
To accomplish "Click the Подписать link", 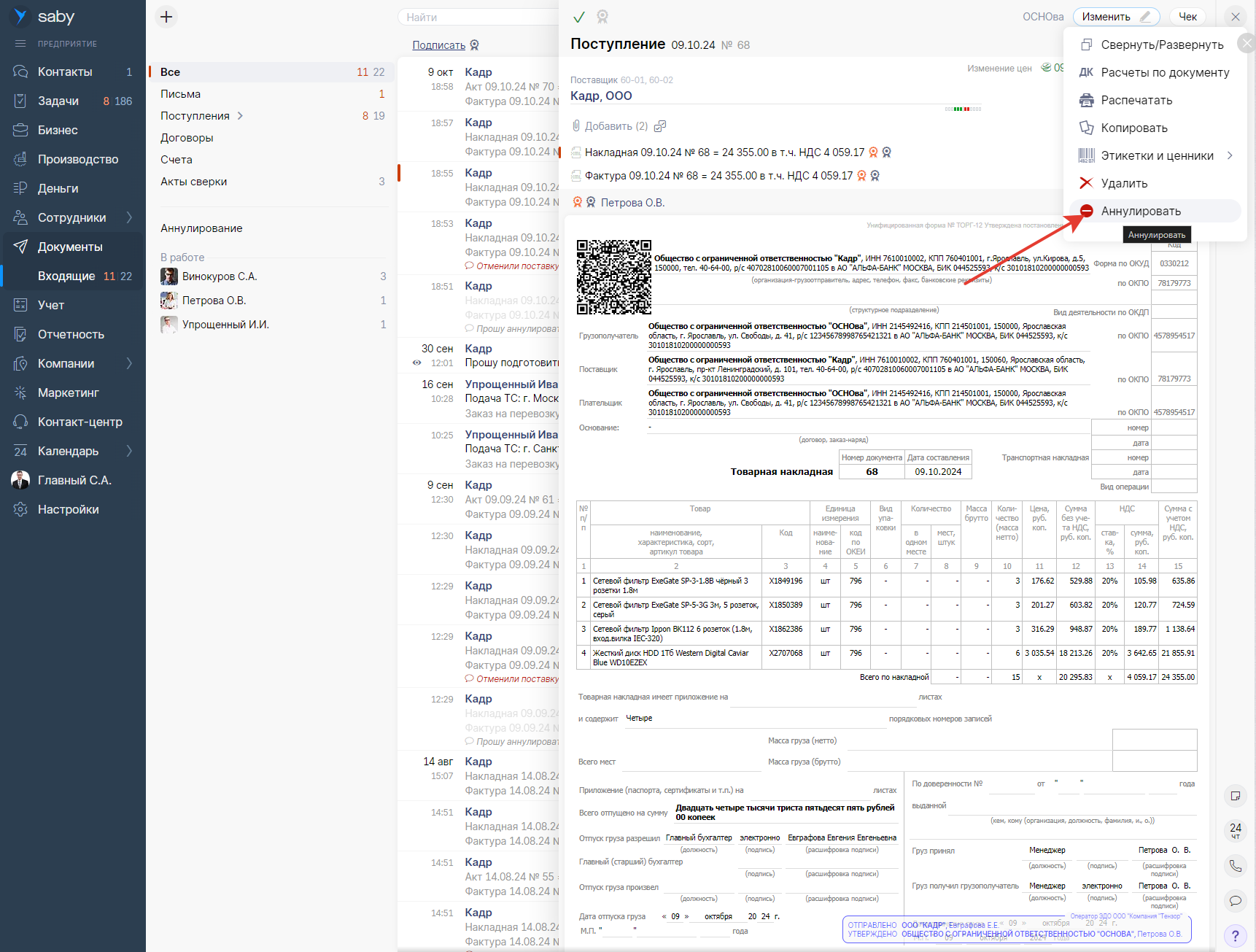I will point(438,45).
